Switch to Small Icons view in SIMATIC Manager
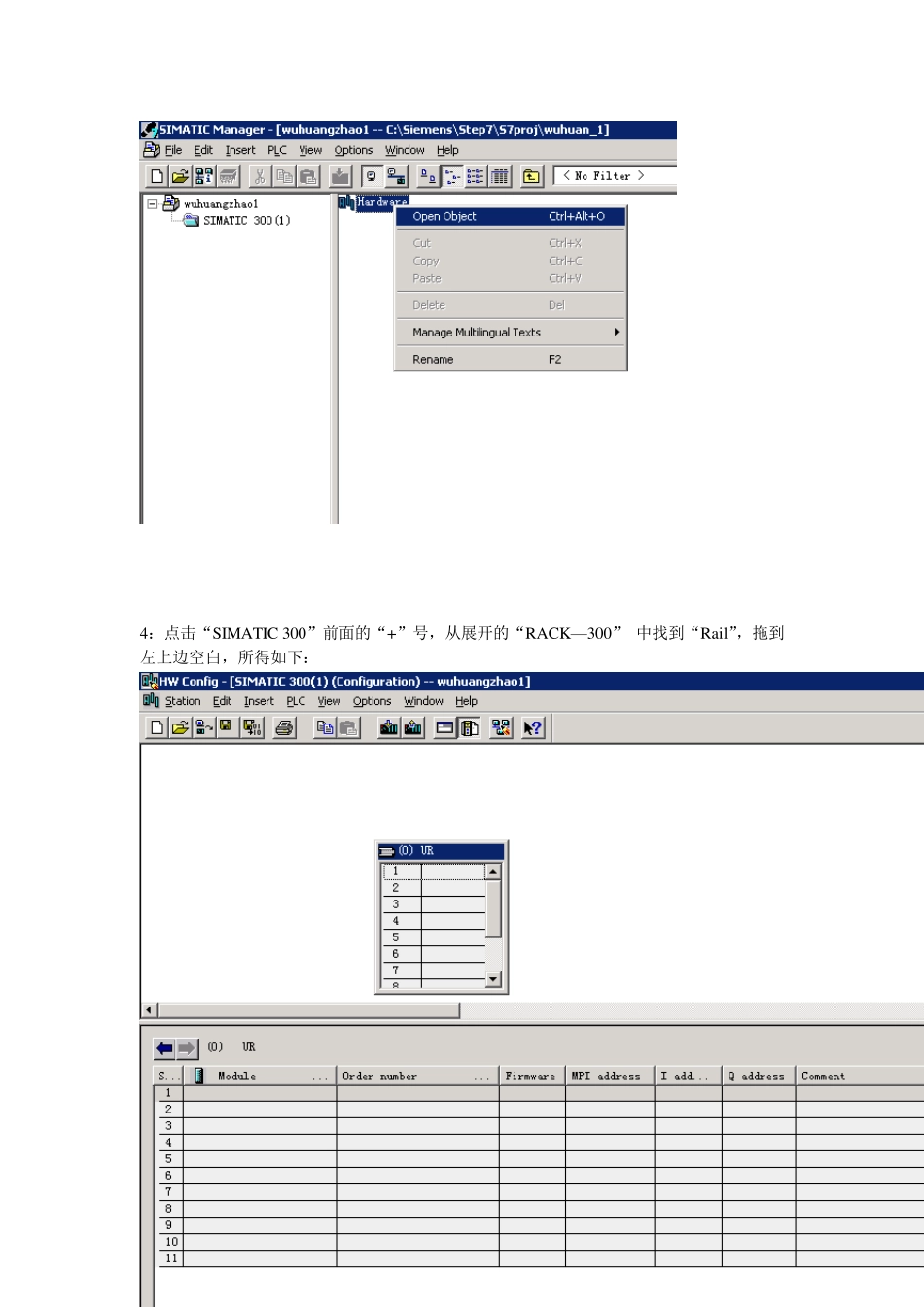The height and width of the screenshot is (1307, 924). pyautogui.click(x=452, y=176)
